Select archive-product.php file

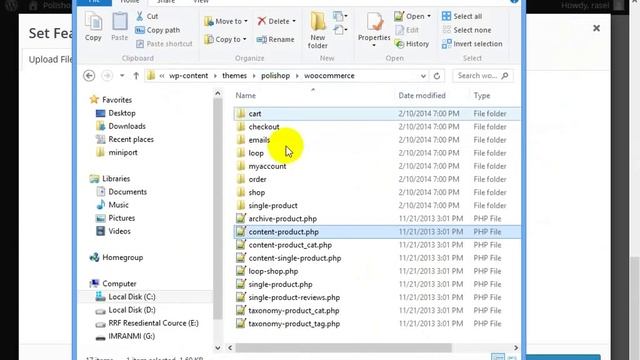pyautogui.click(x=376, y=218)
